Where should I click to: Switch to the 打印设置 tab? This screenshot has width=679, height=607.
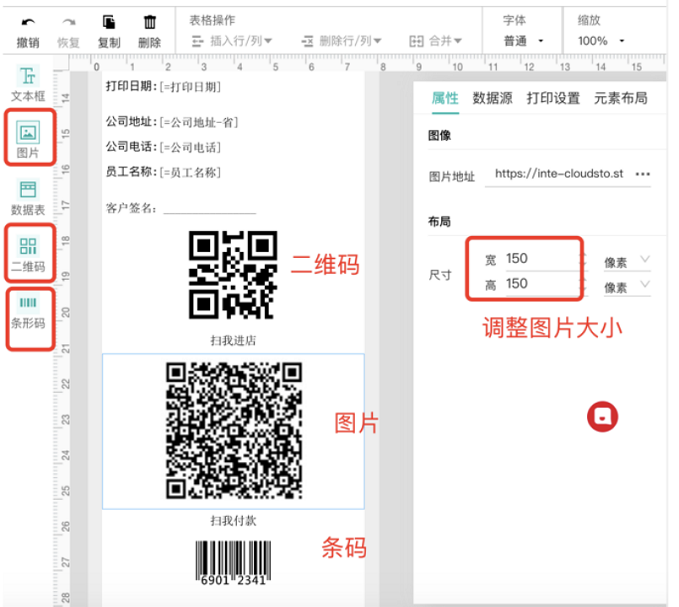pos(553,98)
